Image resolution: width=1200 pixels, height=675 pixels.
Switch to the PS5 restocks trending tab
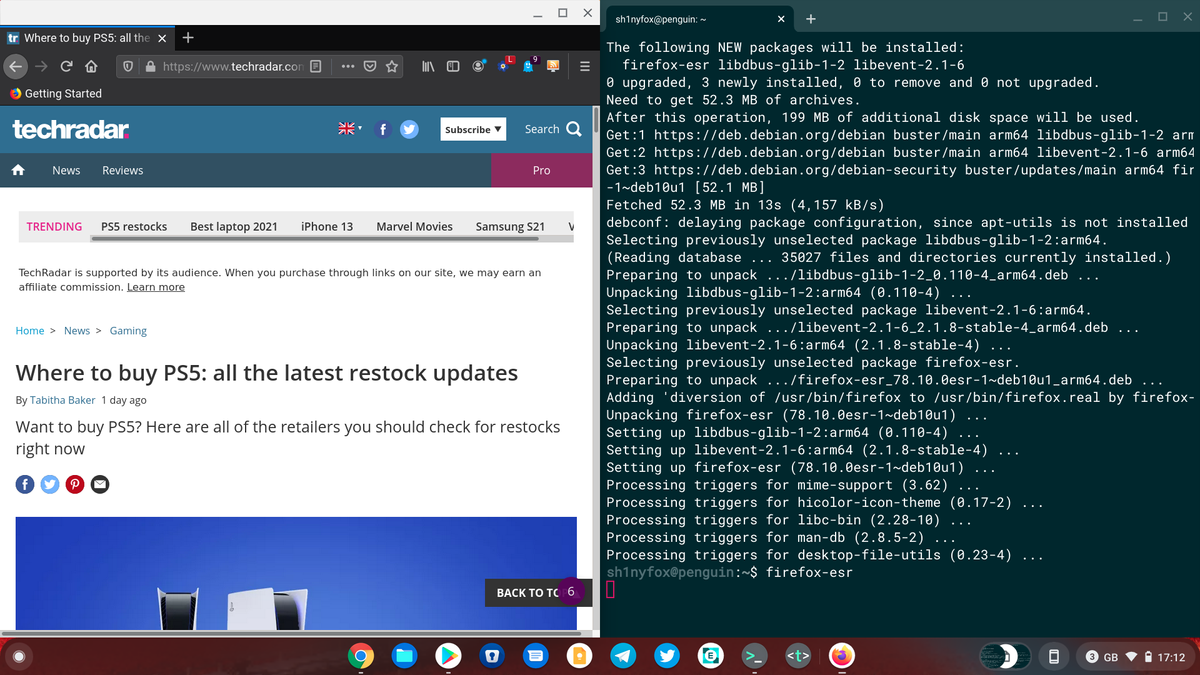pos(134,227)
